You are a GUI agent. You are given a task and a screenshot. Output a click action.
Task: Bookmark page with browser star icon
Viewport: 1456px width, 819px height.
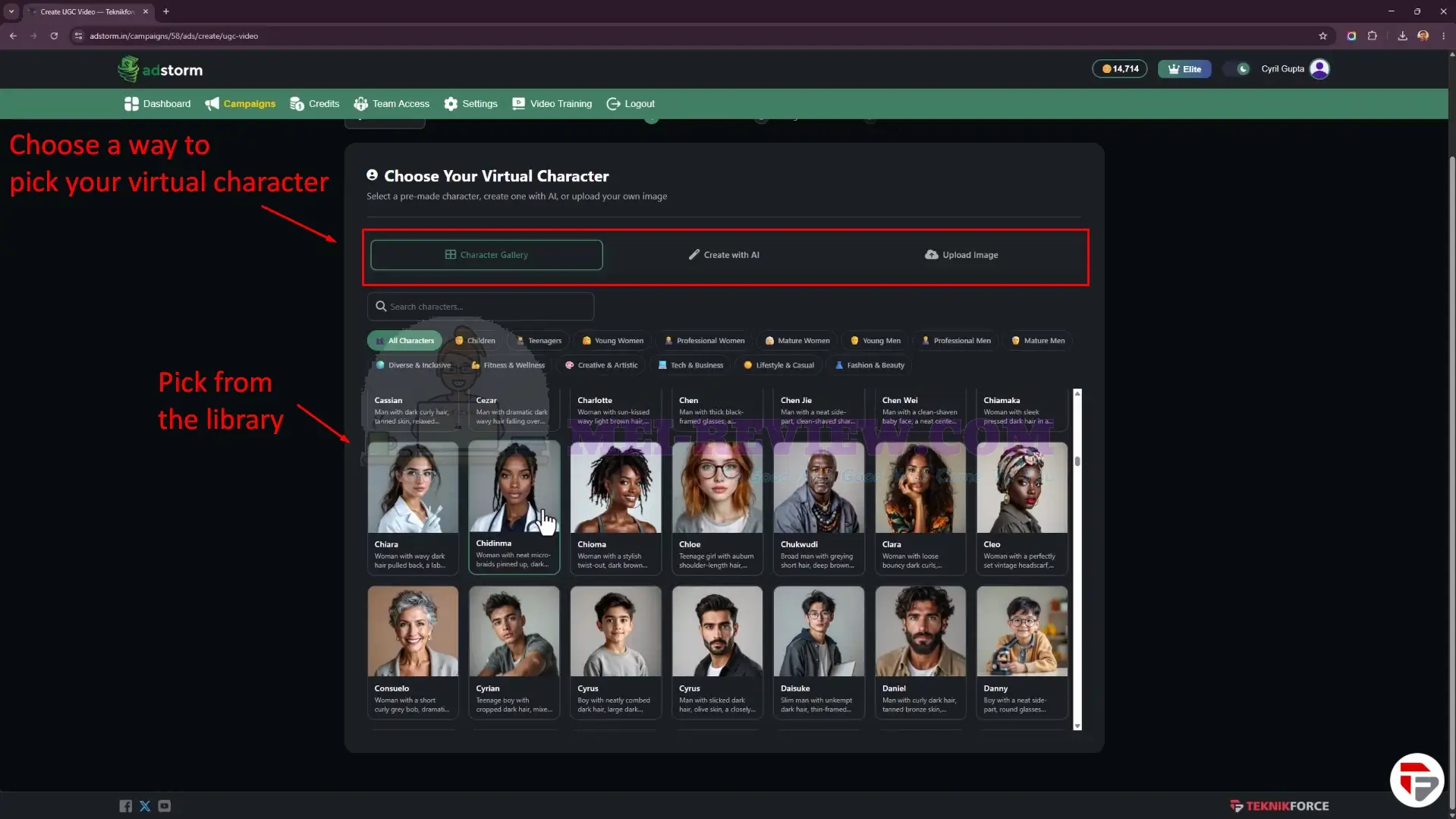[1322, 36]
